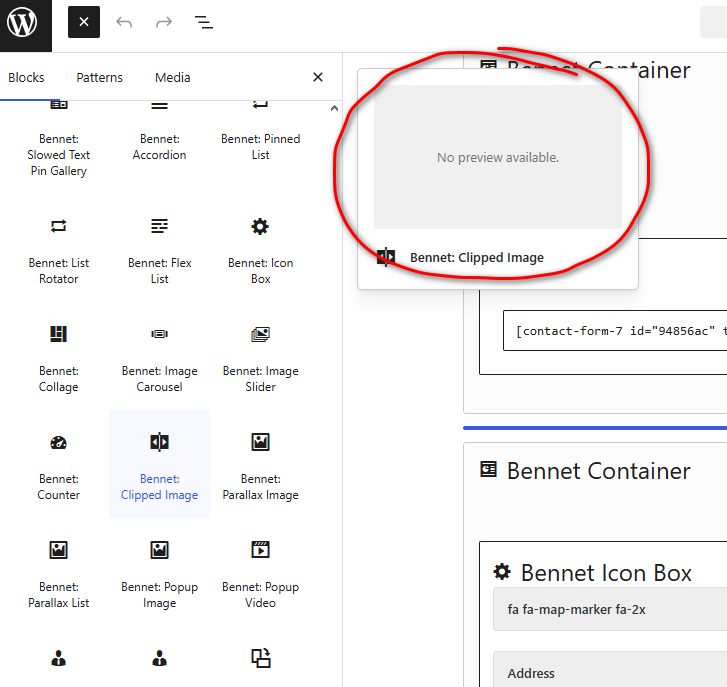Insert the Bennet: Image Carousel block
The height and width of the screenshot is (687, 727).
pos(160,356)
